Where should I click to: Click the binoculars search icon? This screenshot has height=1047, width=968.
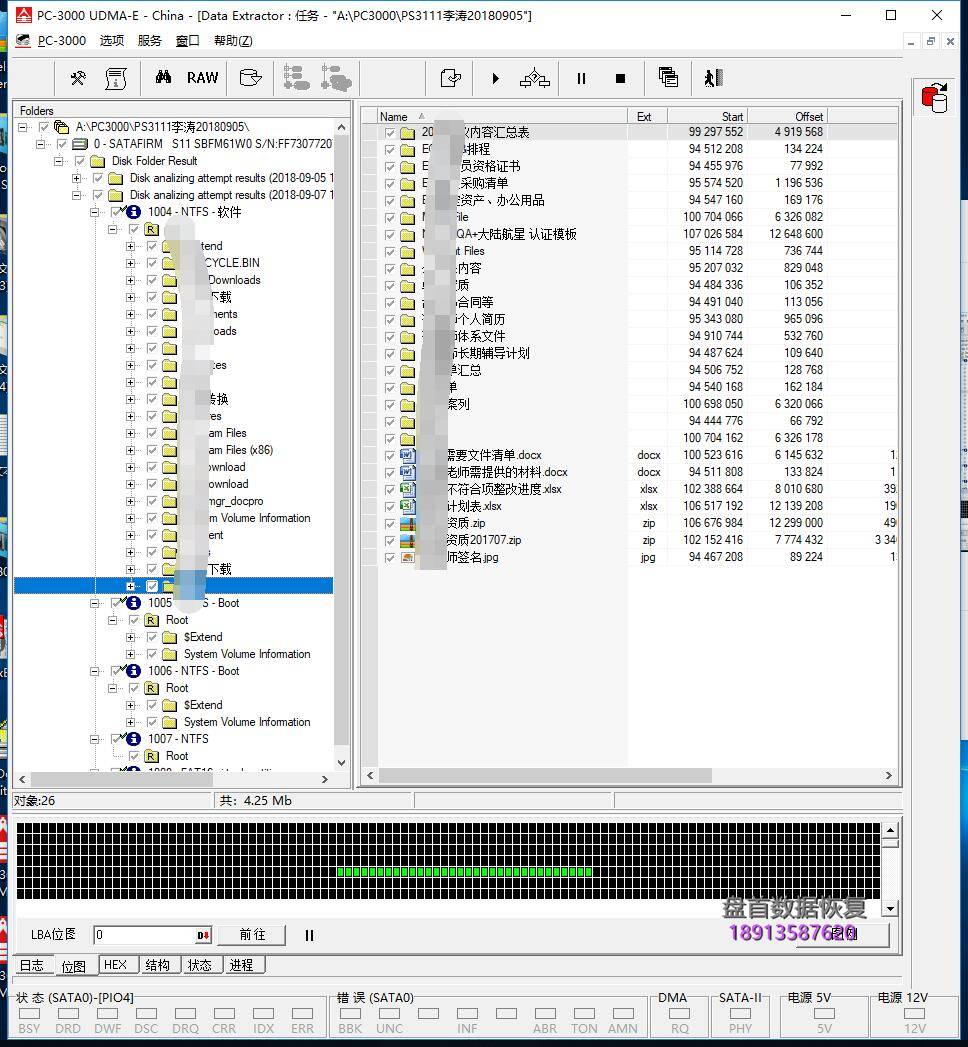click(x=163, y=78)
